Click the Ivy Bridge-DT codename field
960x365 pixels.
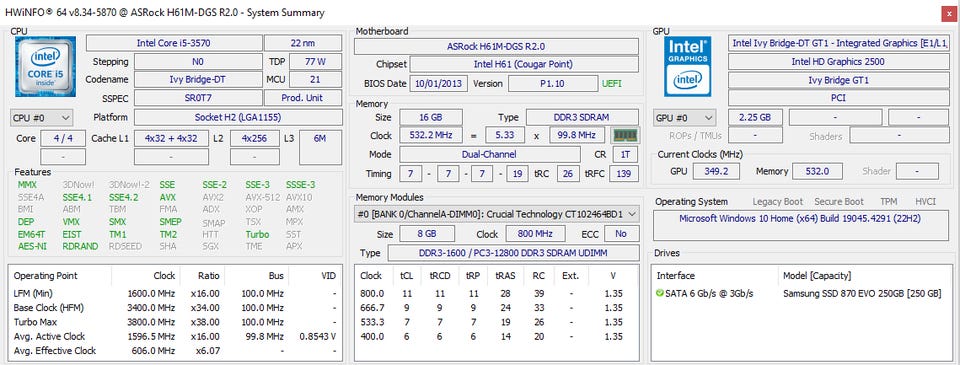point(198,80)
